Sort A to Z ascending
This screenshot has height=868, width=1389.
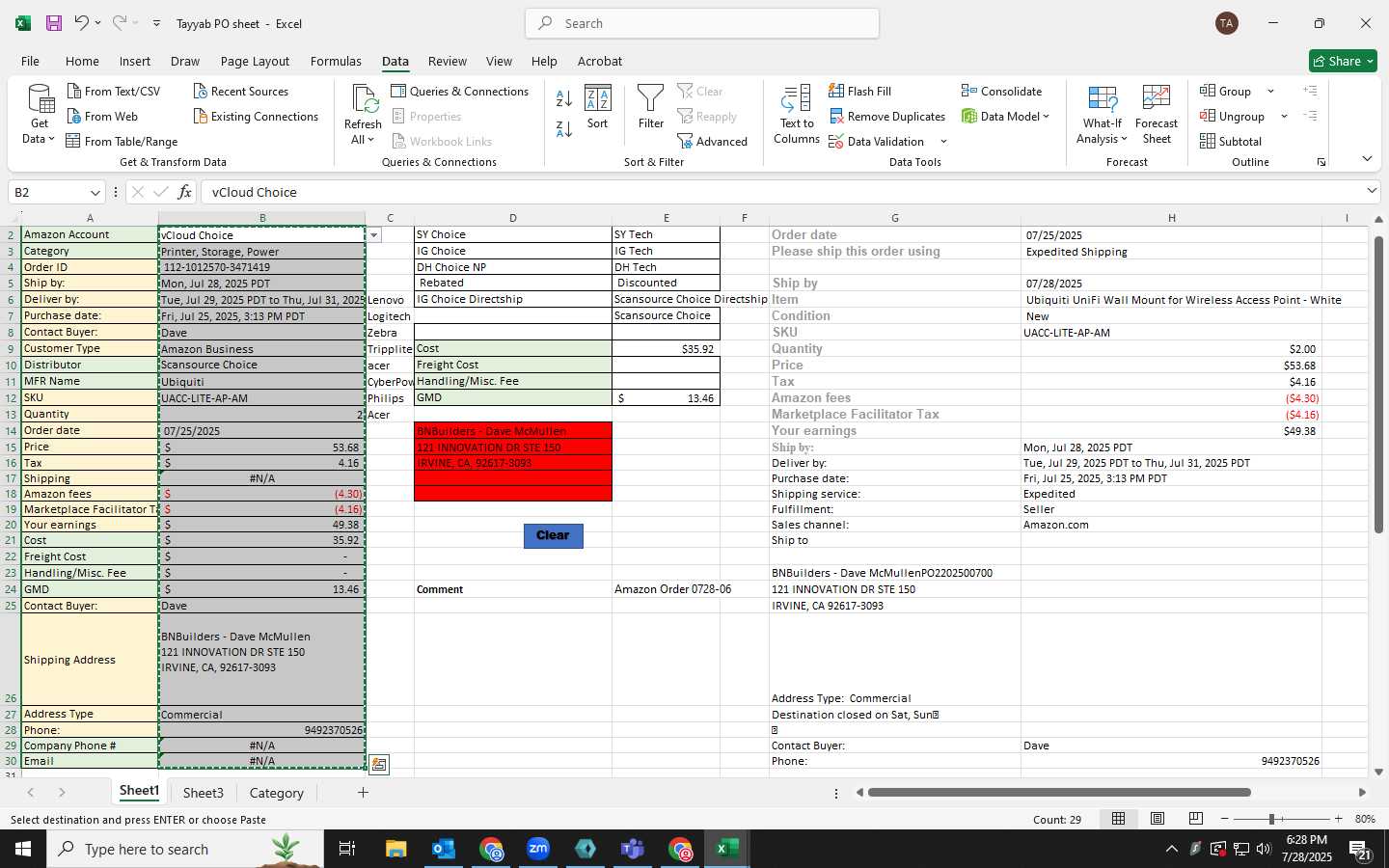pyautogui.click(x=564, y=97)
